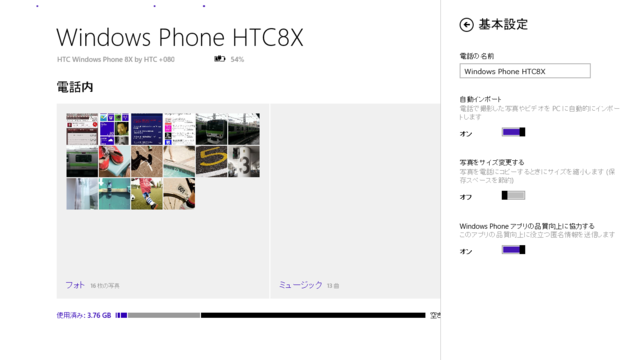Open the bicycle wheel photo thumbnail
Screen dimensions: 640x360
tap(179, 194)
